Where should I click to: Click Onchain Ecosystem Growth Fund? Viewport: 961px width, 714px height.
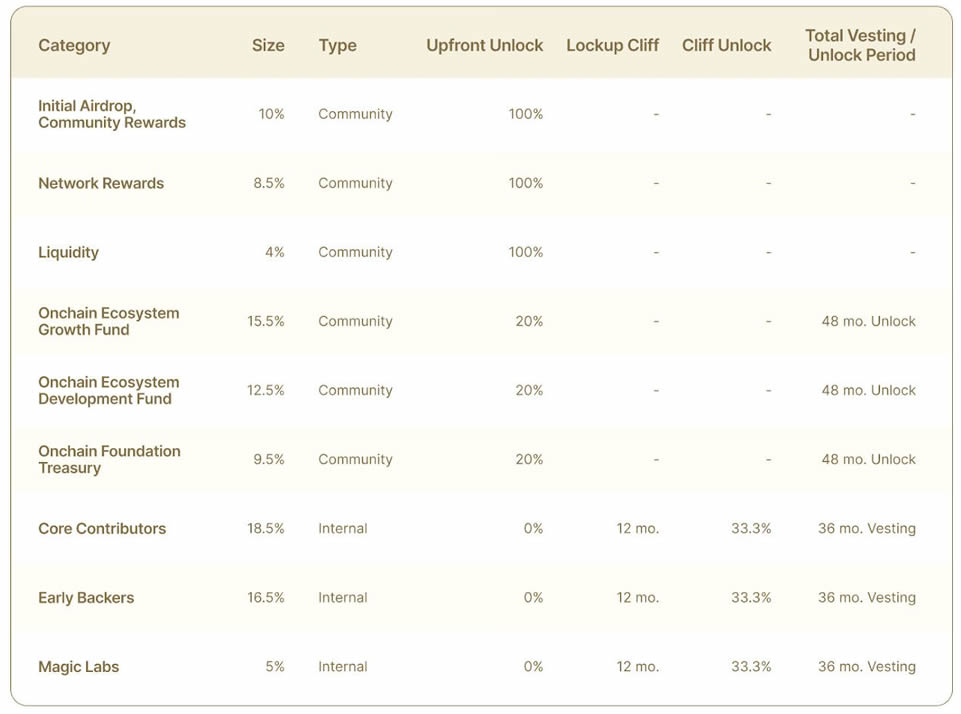tap(108, 321)
